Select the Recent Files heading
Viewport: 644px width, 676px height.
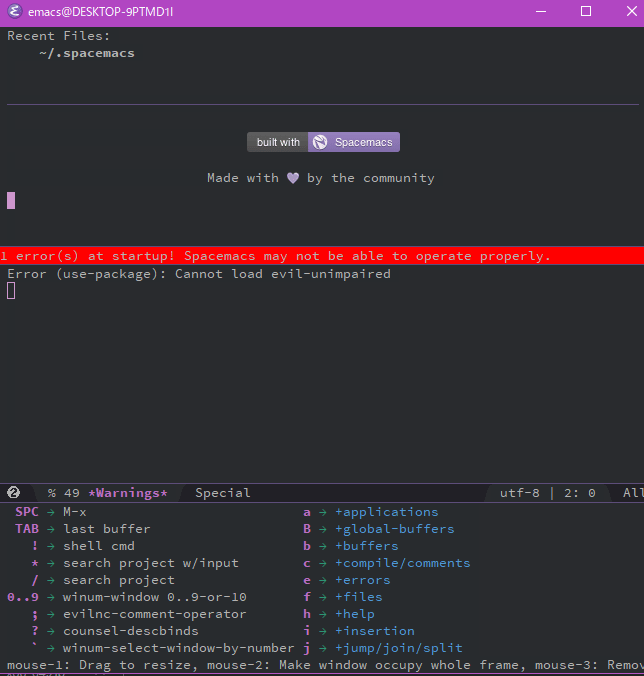click(x=59, y=36)
